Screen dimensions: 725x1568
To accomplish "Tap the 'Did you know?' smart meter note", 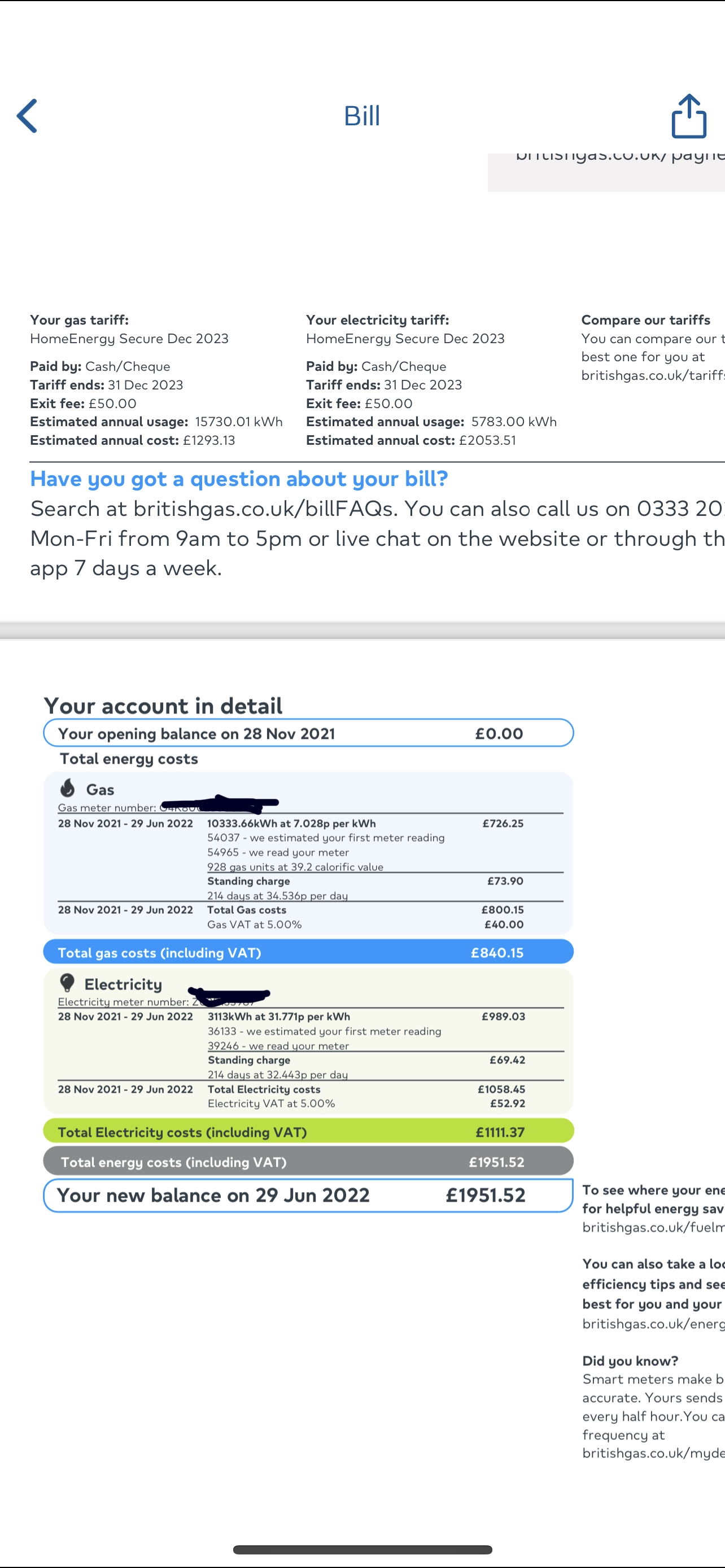I will click(653, 1407).
